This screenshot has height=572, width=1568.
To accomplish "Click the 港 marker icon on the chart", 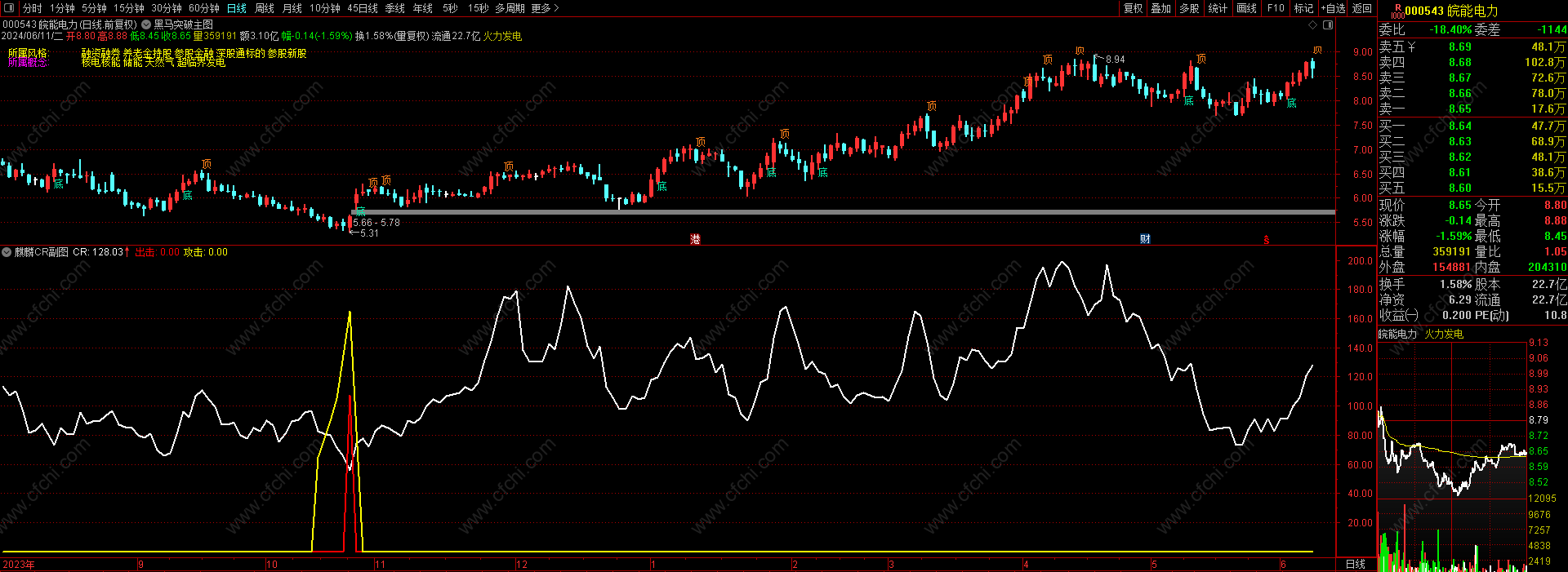I will click(x=695, y=239).
